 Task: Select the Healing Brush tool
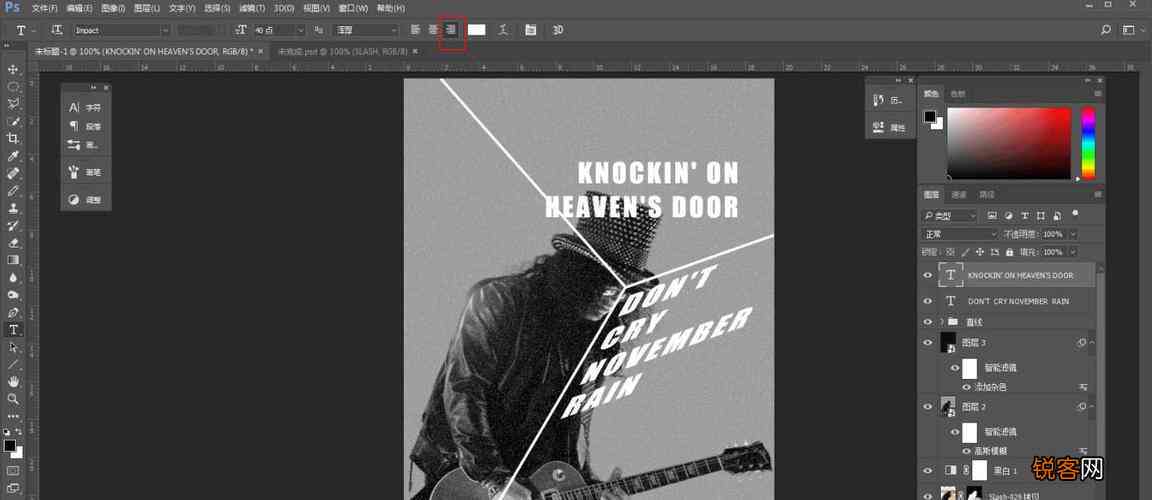click(x=12, y=173)
